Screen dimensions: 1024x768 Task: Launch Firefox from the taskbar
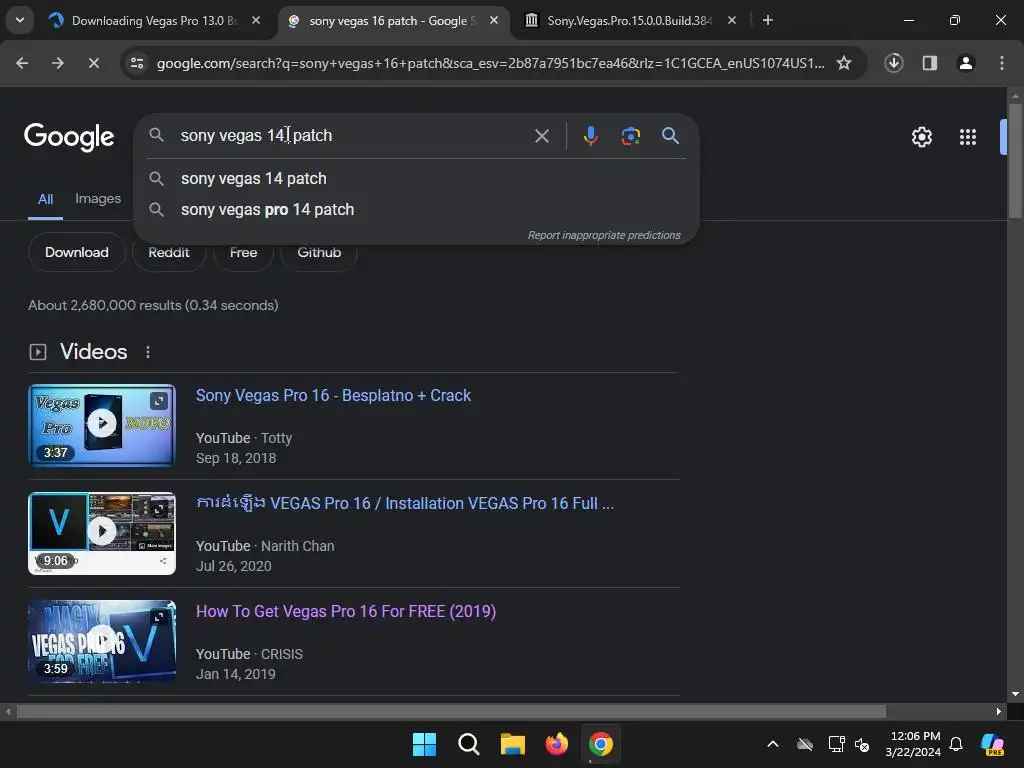click(x=556, y=744)
